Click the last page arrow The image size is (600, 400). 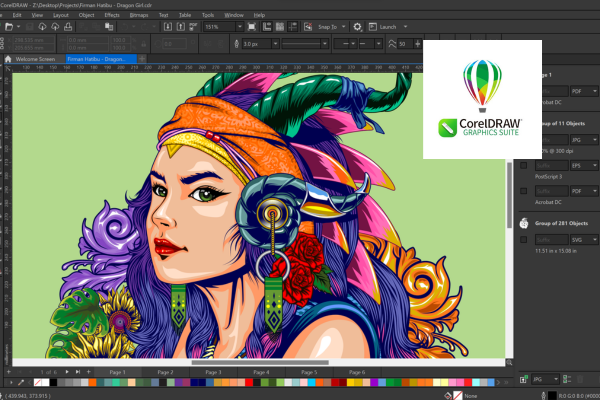tap(78, 372)
